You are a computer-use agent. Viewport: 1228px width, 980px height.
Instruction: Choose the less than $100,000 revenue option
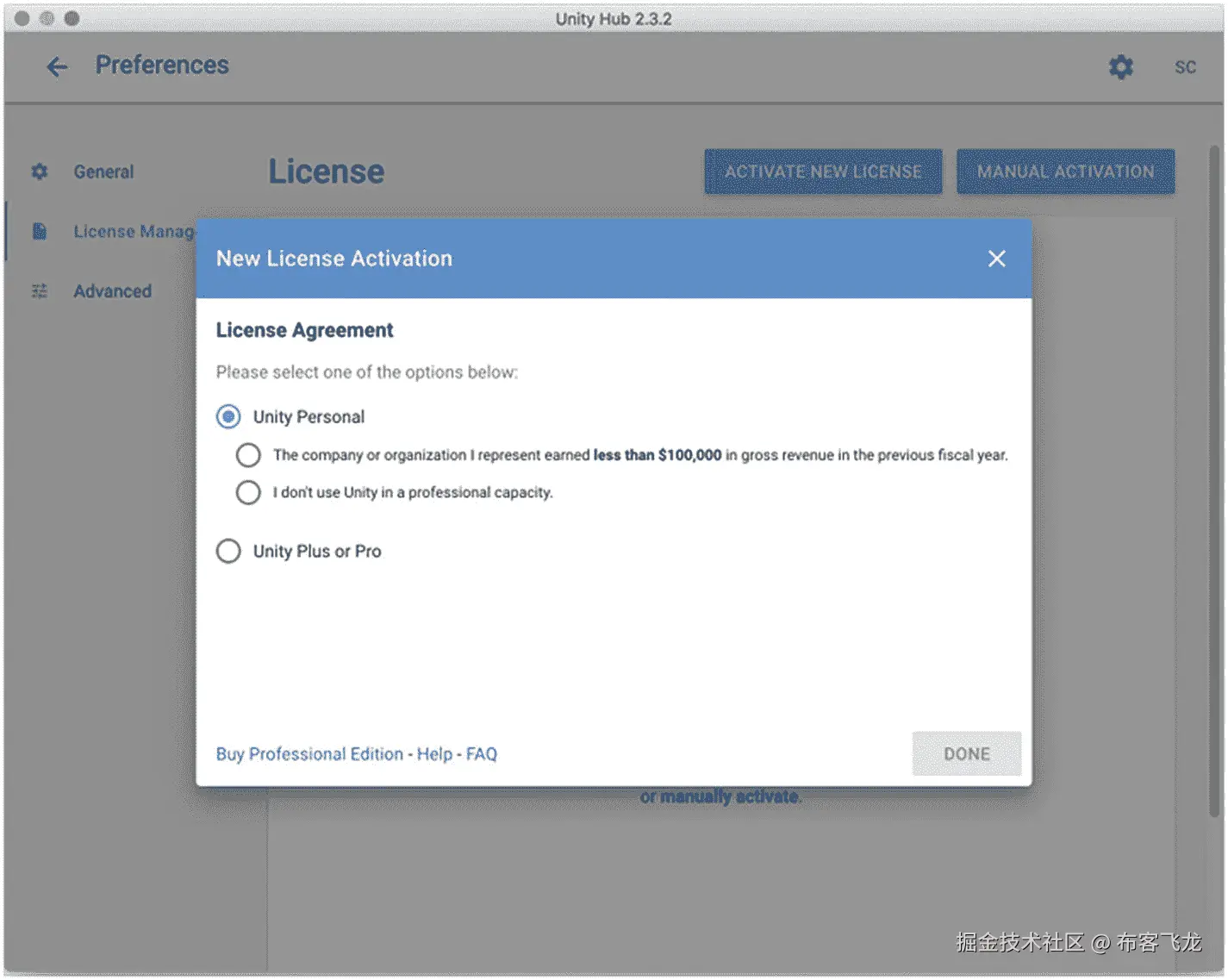(248, 455)
